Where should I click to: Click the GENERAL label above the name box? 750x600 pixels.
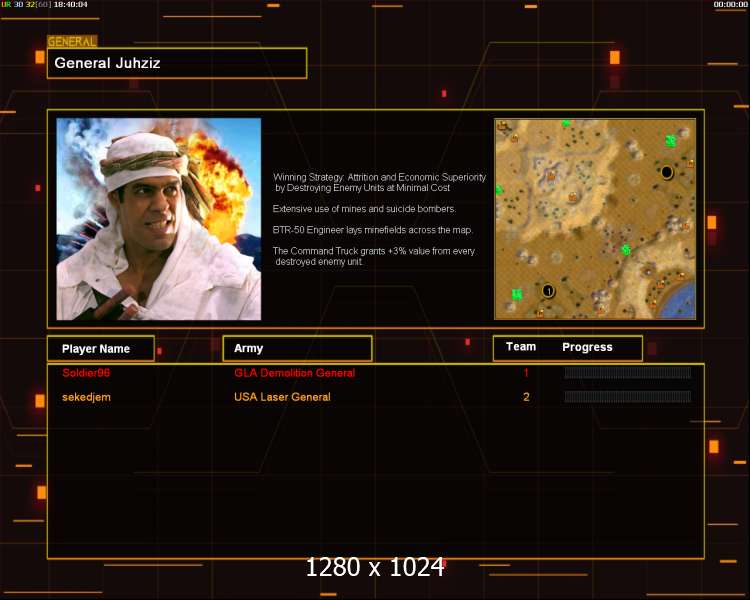(72, 42)
